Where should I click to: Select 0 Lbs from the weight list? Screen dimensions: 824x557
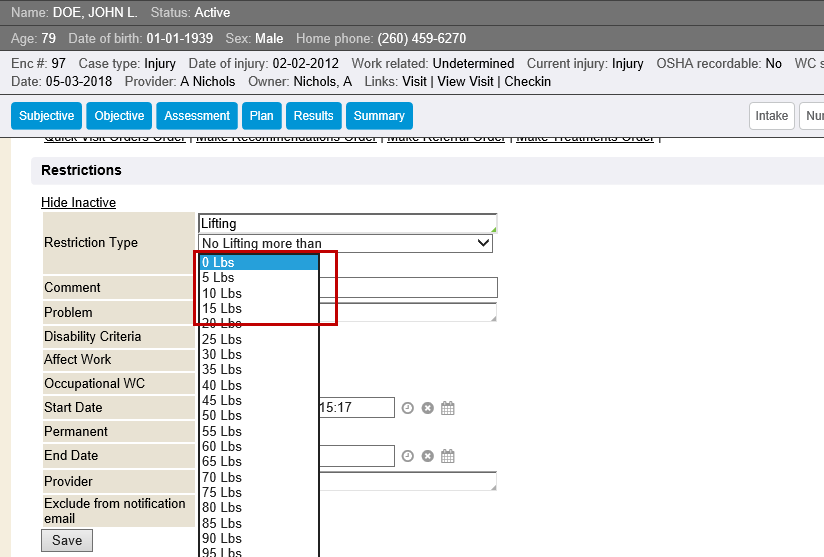coord(258,263)
